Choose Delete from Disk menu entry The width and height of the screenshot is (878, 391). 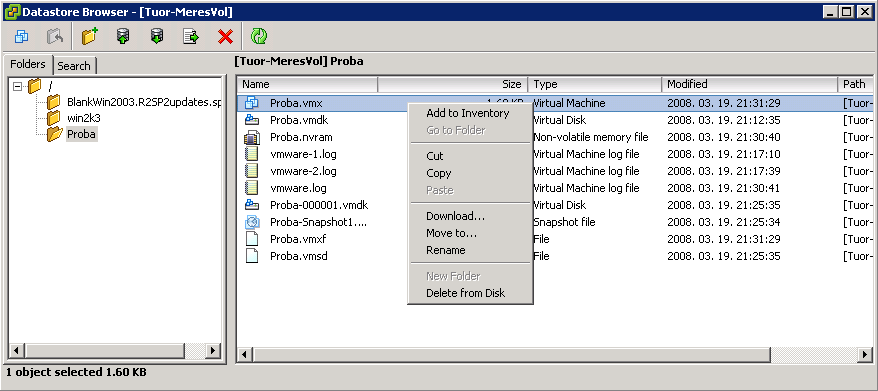[x=465, y=293]
